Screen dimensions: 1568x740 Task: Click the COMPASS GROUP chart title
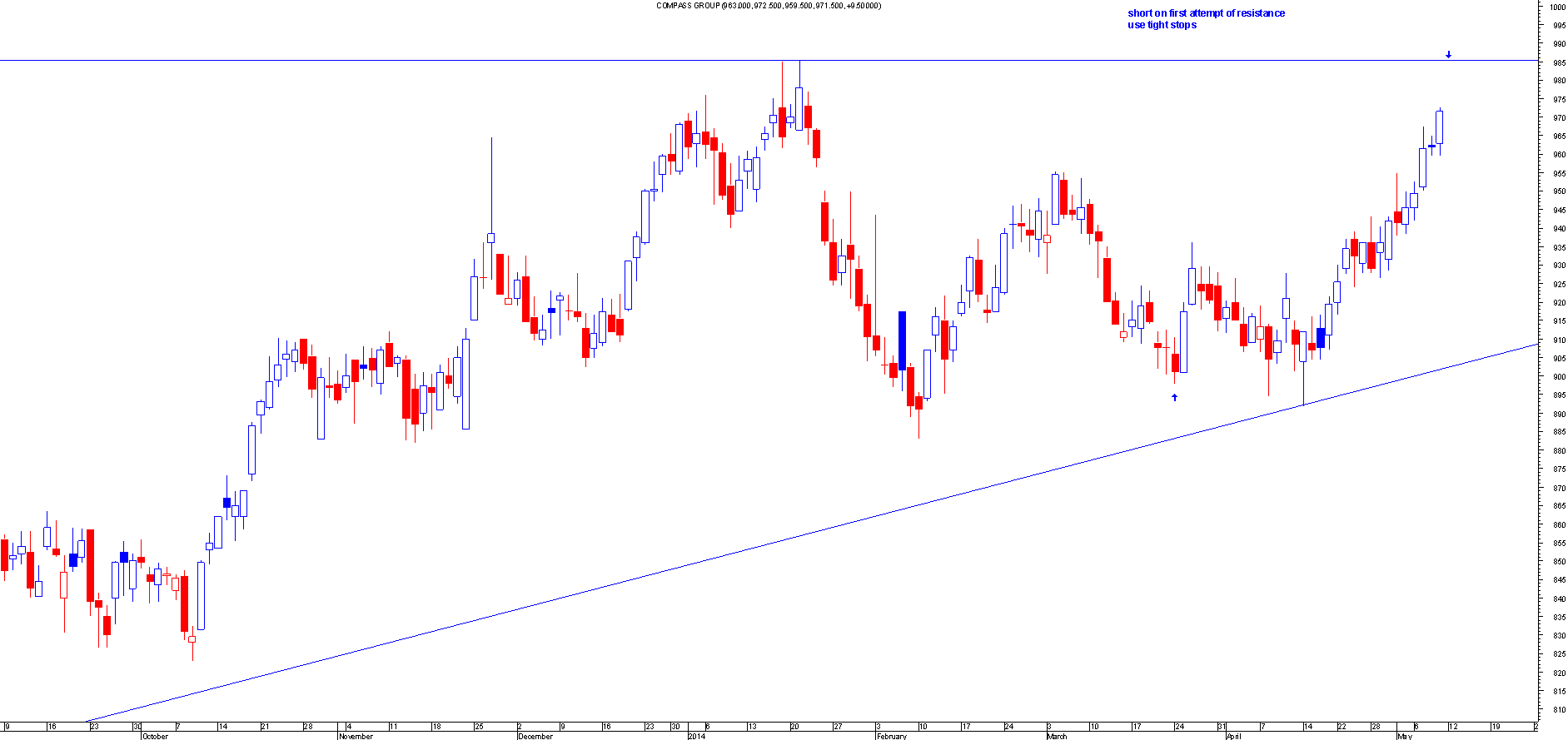(x=768, y=6)
